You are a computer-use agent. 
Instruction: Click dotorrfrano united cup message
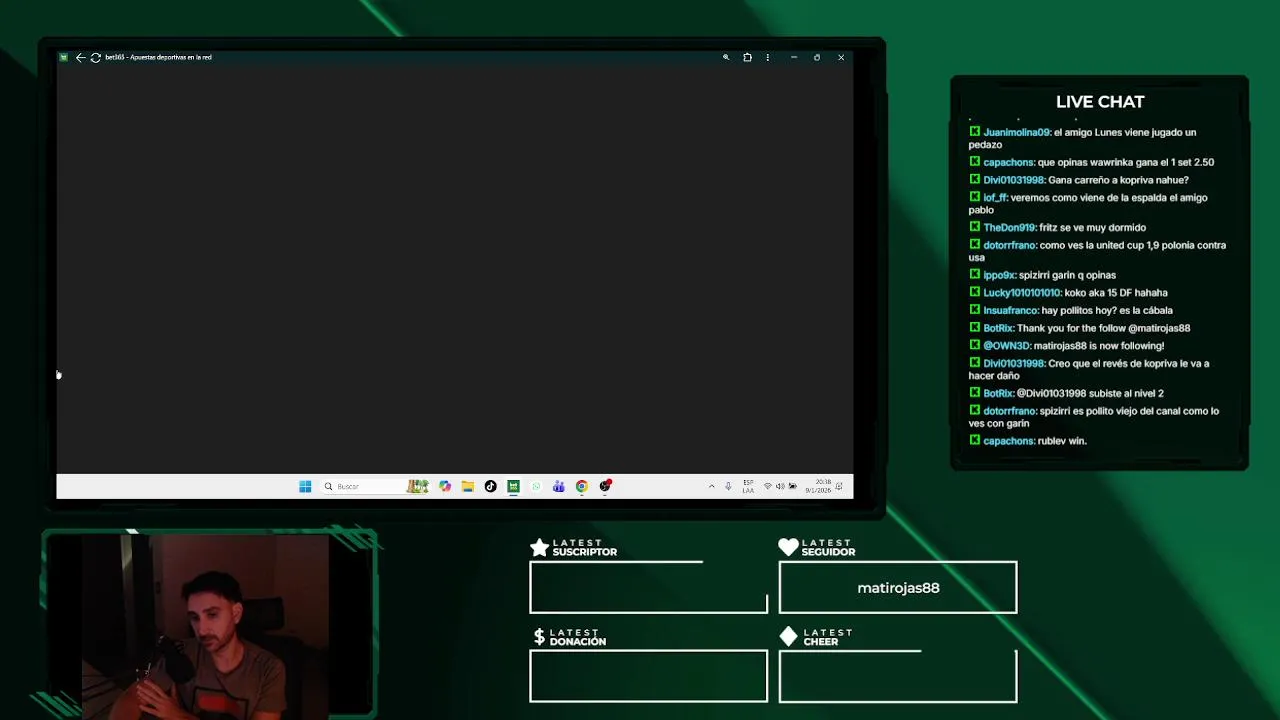[1097, 251]
